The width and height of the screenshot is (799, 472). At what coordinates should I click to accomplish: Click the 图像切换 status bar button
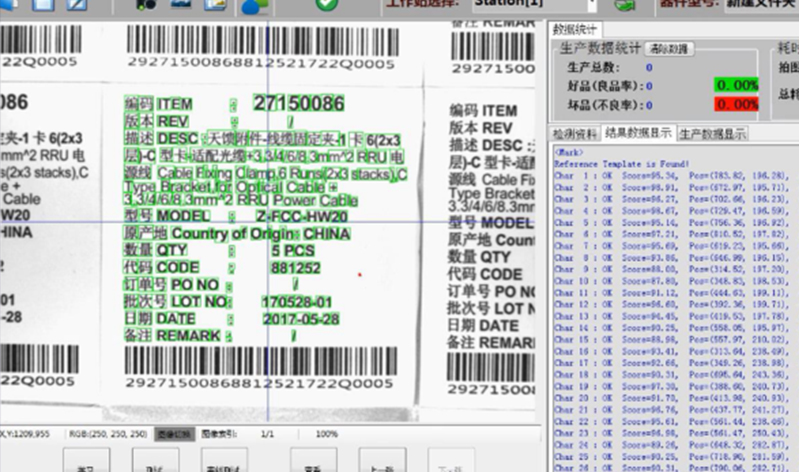(x=174, y=434)
